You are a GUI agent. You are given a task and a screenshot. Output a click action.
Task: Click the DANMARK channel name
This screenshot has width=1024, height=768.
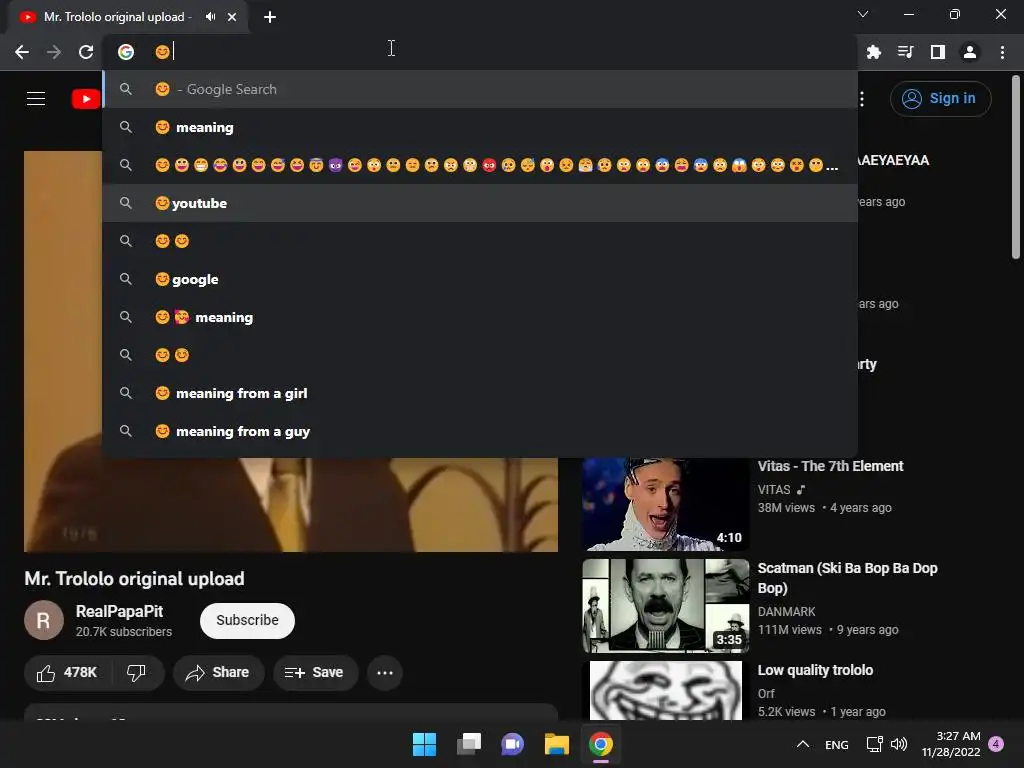786,612
